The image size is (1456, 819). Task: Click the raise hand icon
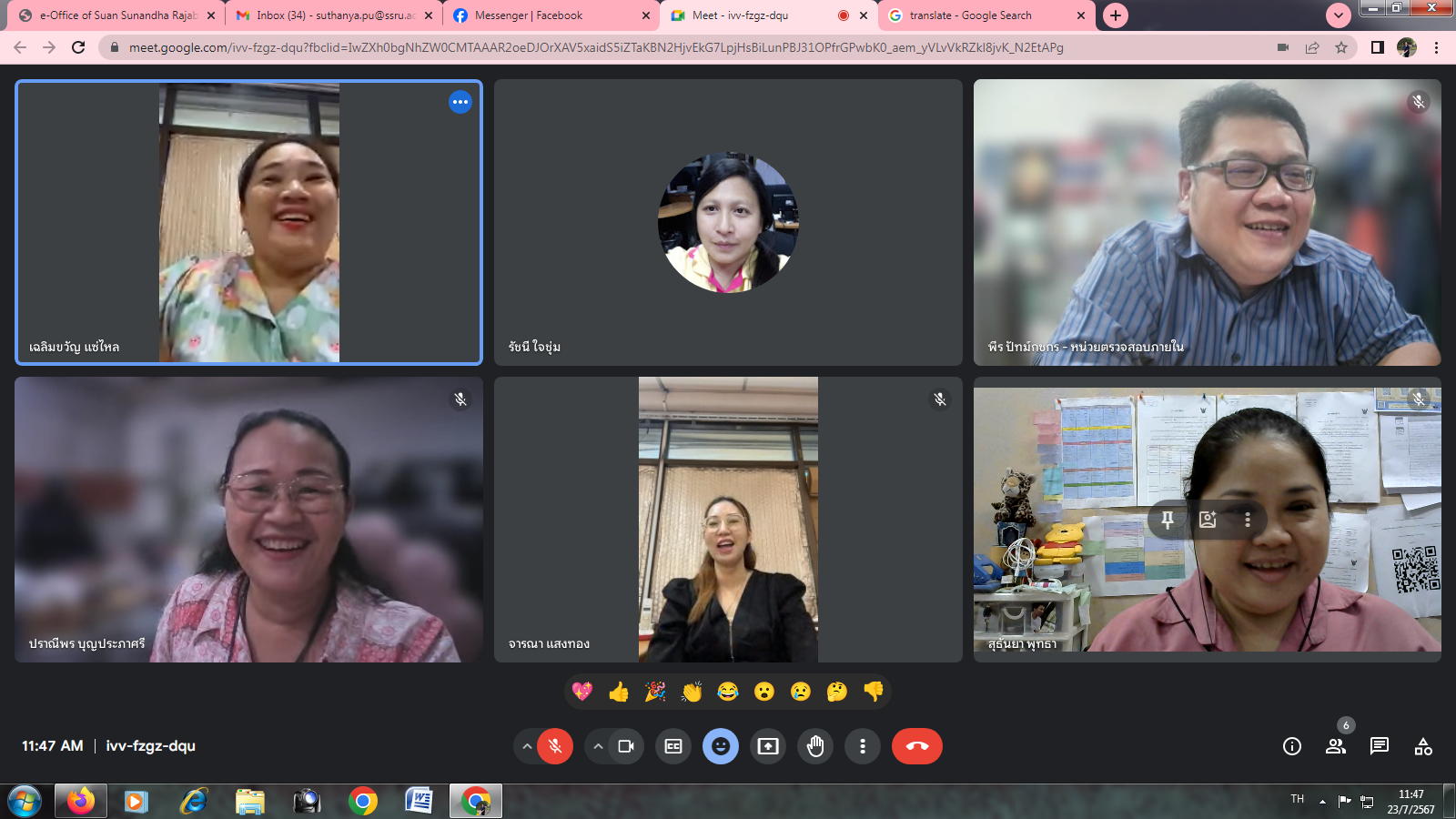[815, 746]
